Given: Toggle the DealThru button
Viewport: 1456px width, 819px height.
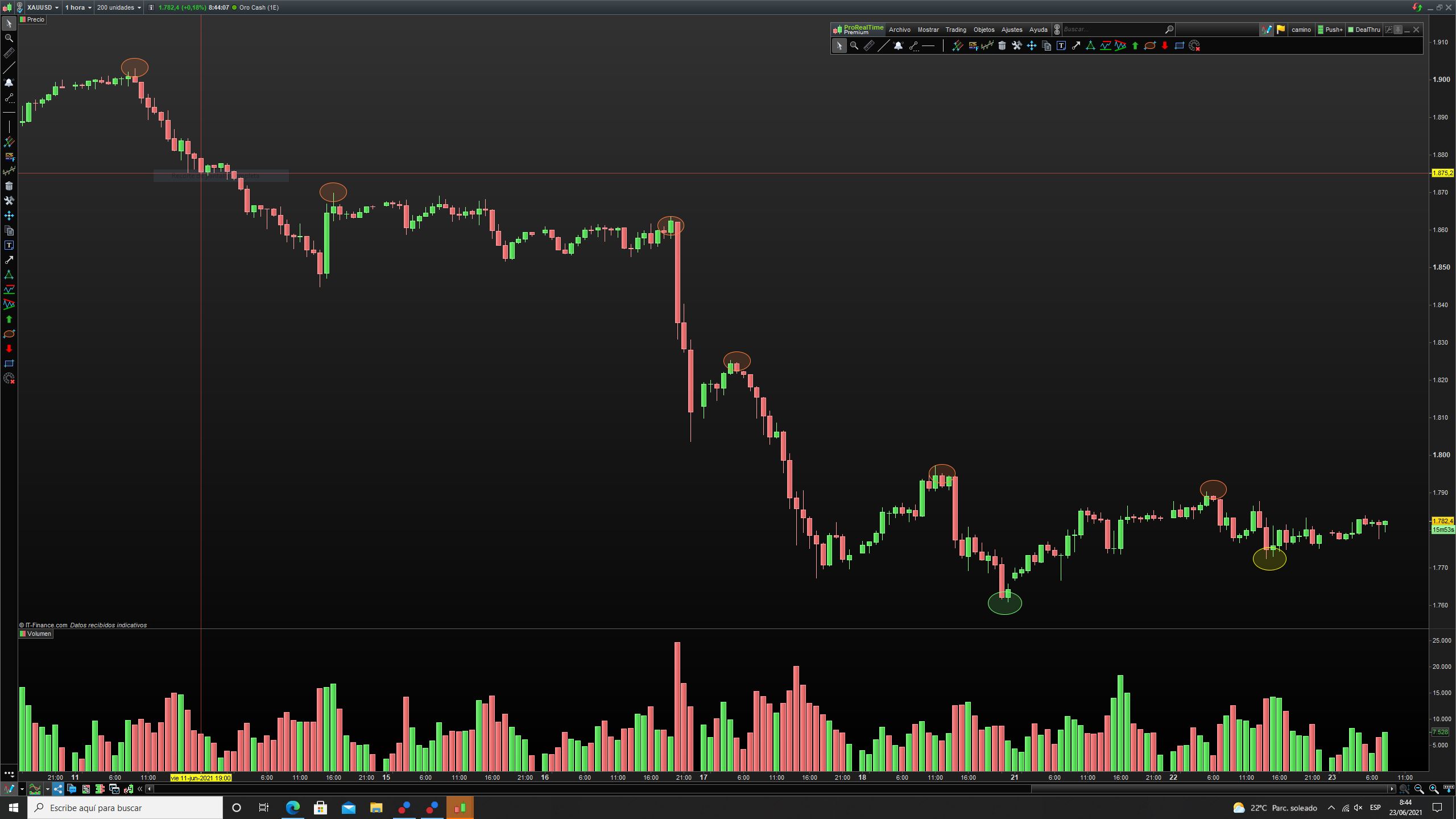Looking at the screenshot, I should [x=1364, y=30].
